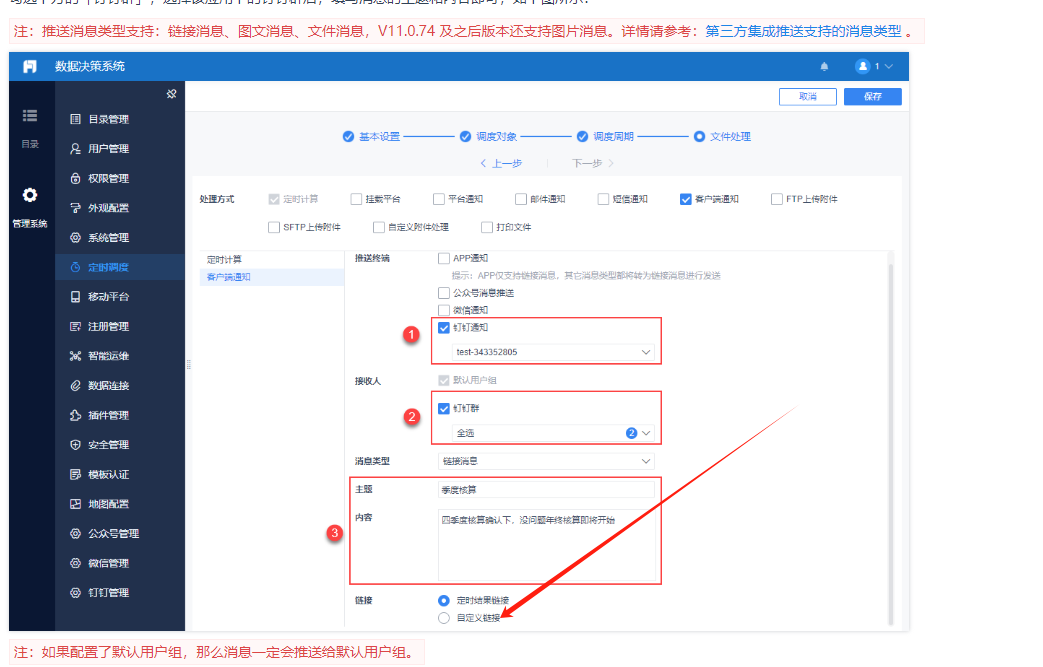Image resolution: width=1043 pixels, height=667 pixels.
Task: Click the 下一步 link
Action: (593, 163)
